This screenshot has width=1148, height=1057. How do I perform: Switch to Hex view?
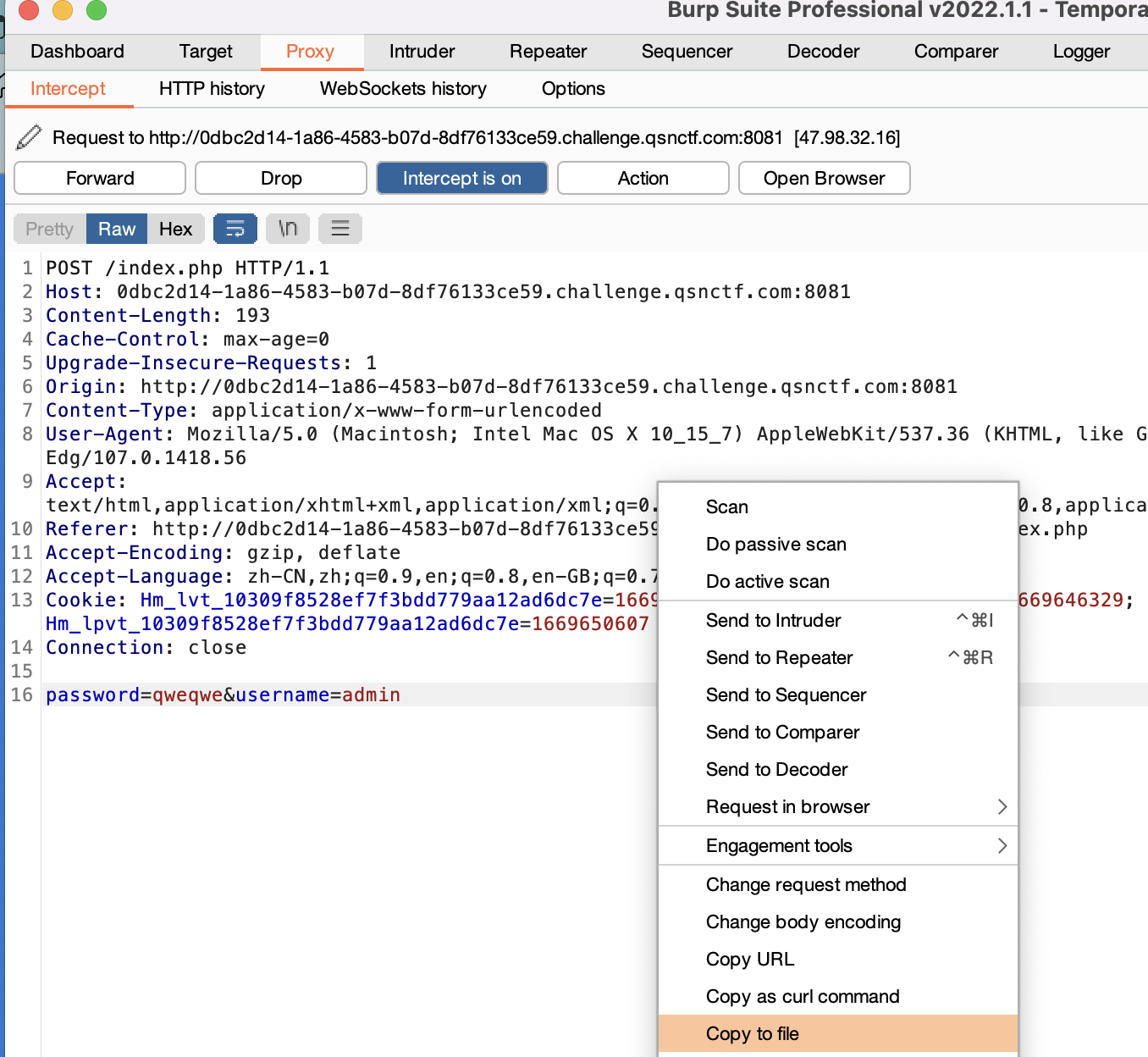pyautogui.click(x=175, y=229)
